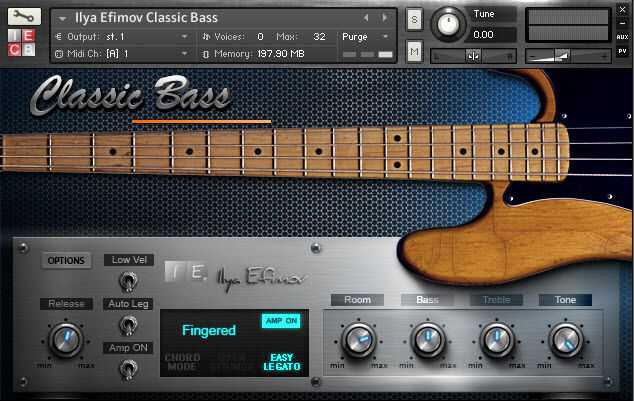Toggle EASY LEGATO in the display
634x401 pixels.
282,362
